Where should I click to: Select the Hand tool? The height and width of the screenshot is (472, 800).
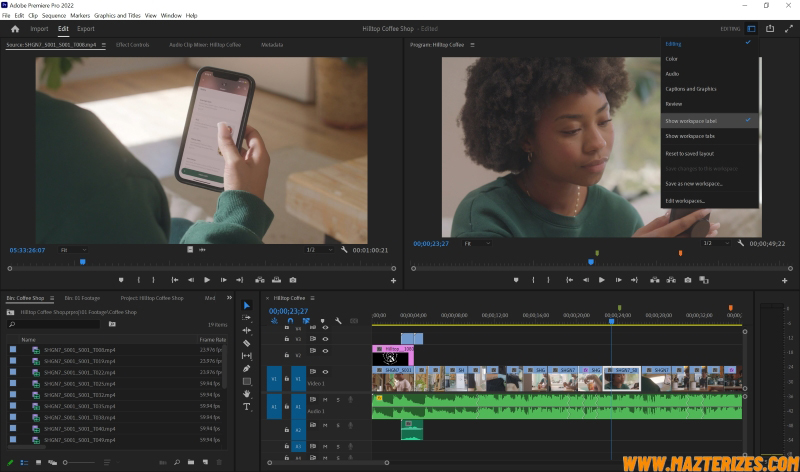pyautogui.click(x=247, y=394)
